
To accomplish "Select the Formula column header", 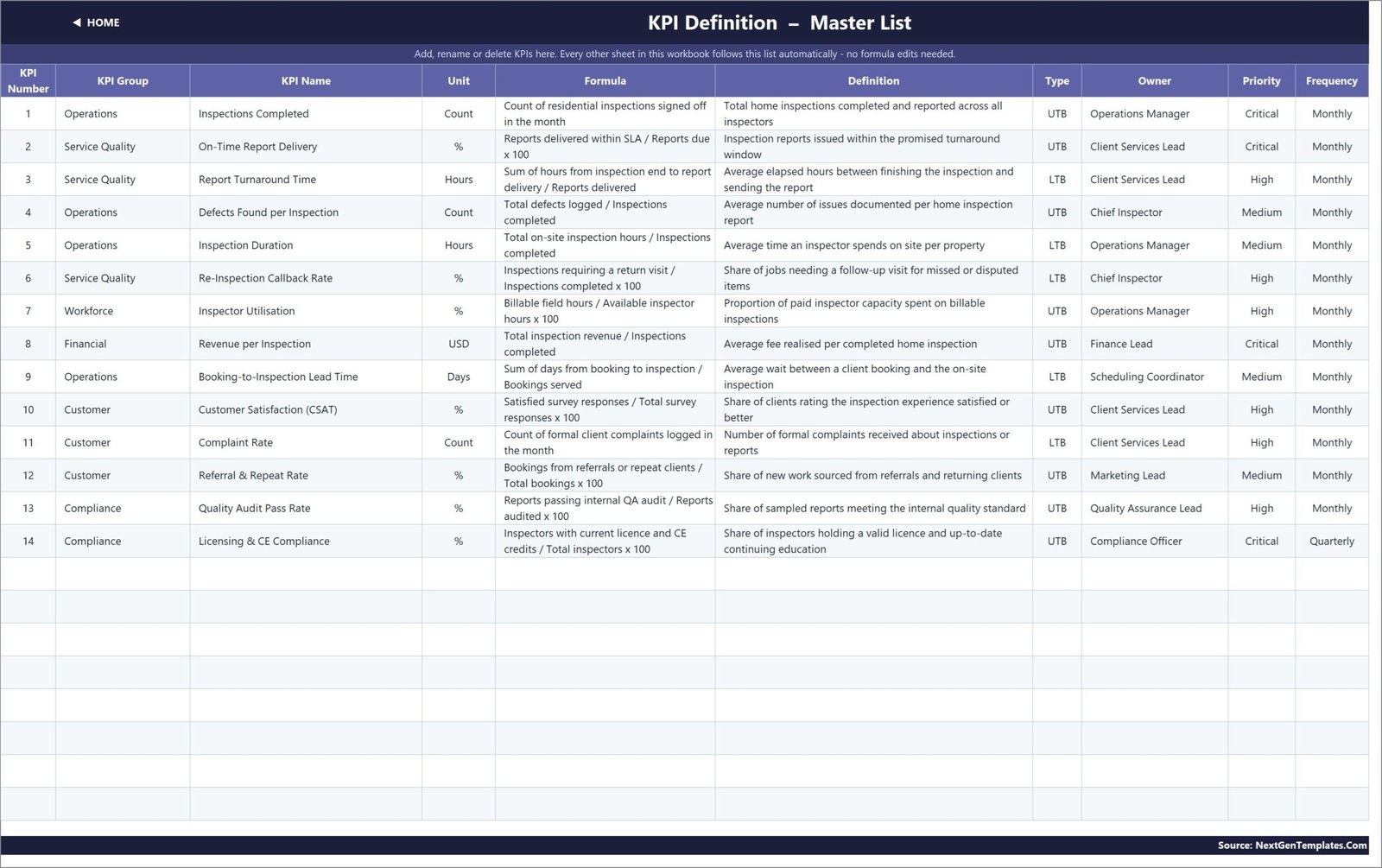I will (605, 80).
